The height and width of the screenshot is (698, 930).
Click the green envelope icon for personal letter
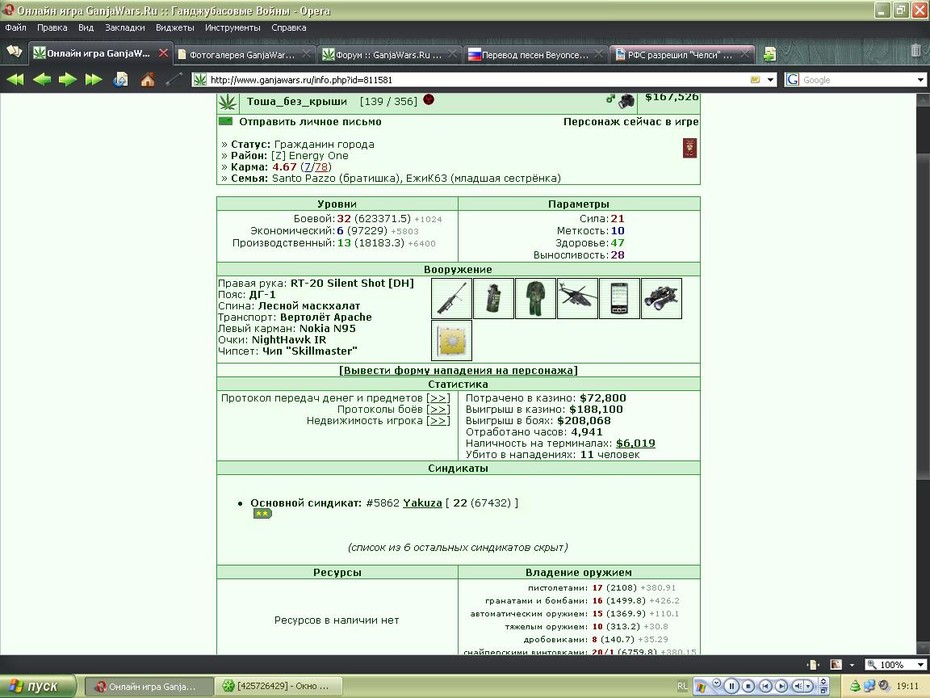pyautogui.click(x=225, y=122)
